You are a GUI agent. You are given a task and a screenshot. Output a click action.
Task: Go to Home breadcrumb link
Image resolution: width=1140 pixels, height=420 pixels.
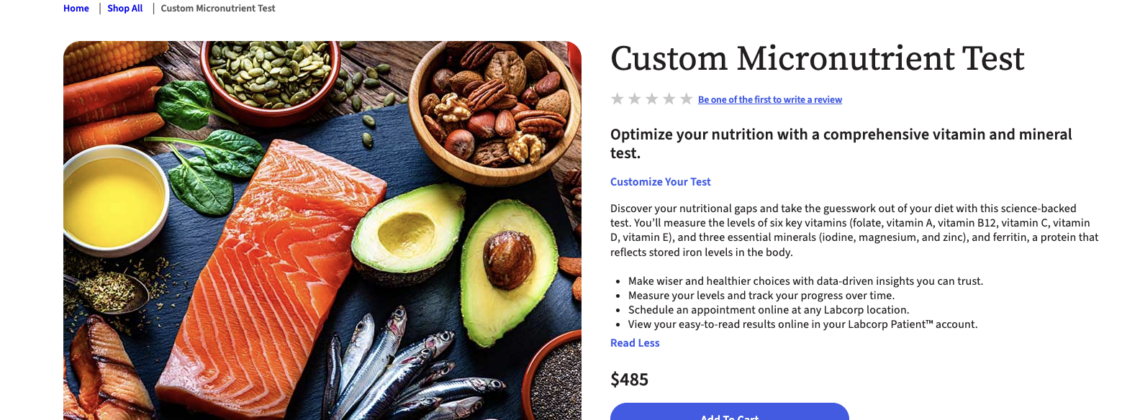(x=76, y=8)
